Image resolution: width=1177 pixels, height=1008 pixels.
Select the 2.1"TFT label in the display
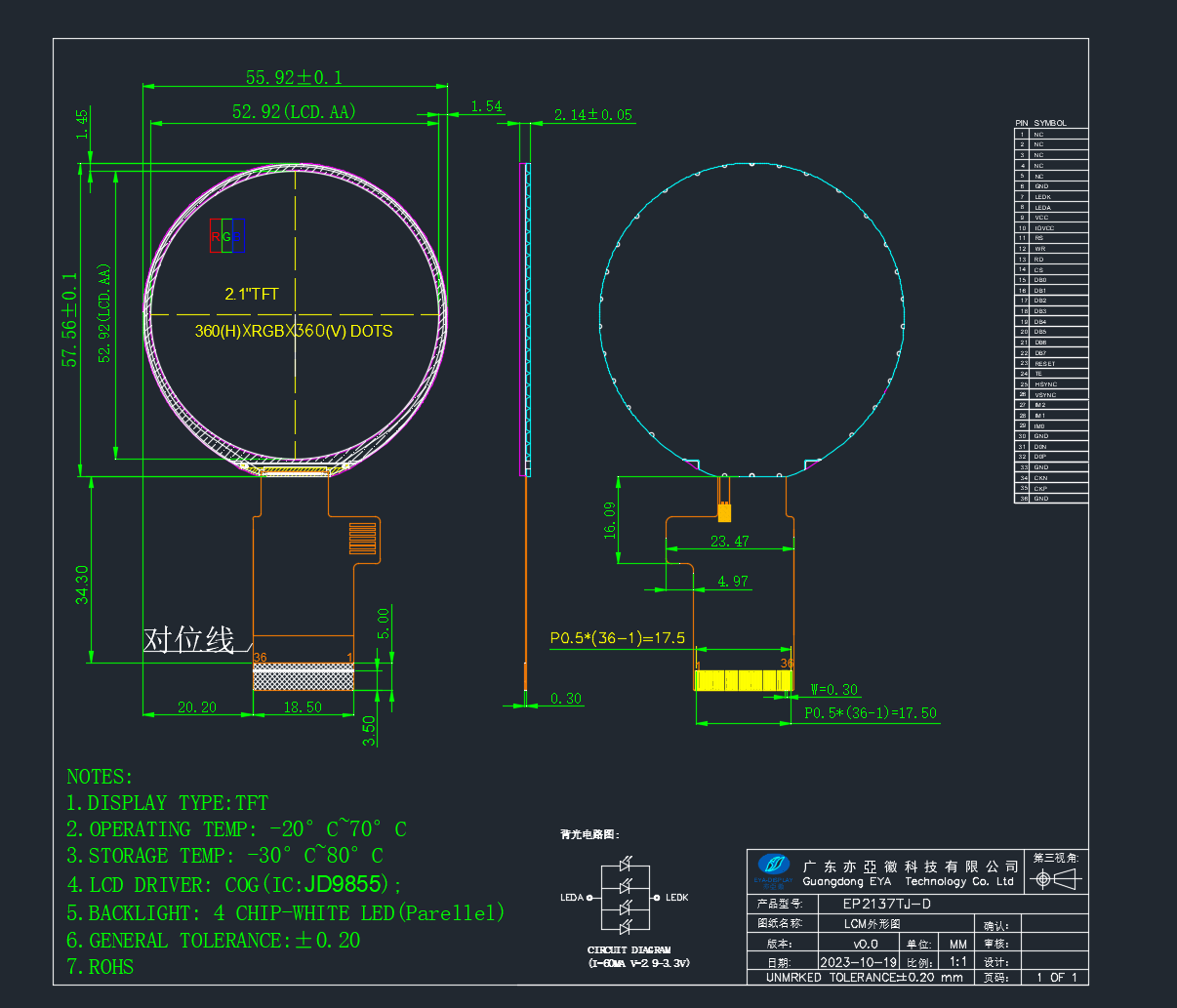pos(252,294)
